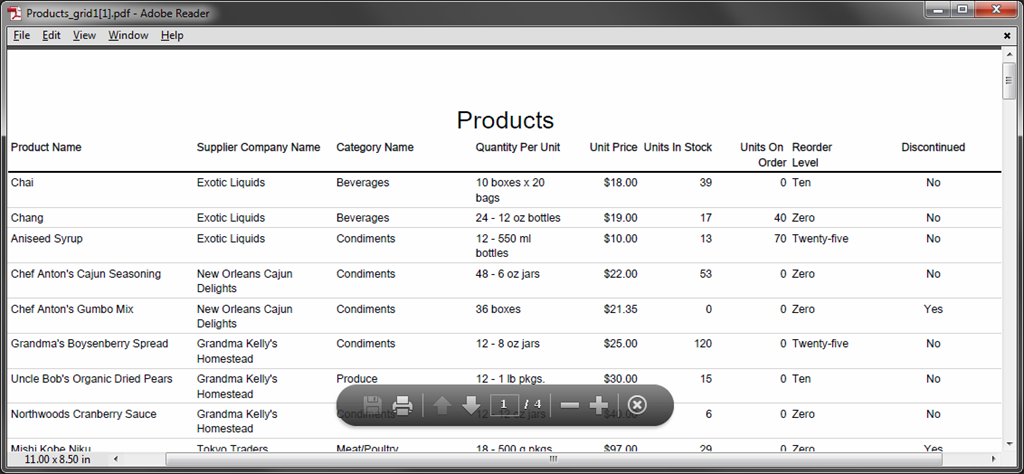Click Uncle Bob's Organic Dried Pears cell
The width and height of the screenshot is (1024, 474).
pyautogui.click(x=91, y=379)
